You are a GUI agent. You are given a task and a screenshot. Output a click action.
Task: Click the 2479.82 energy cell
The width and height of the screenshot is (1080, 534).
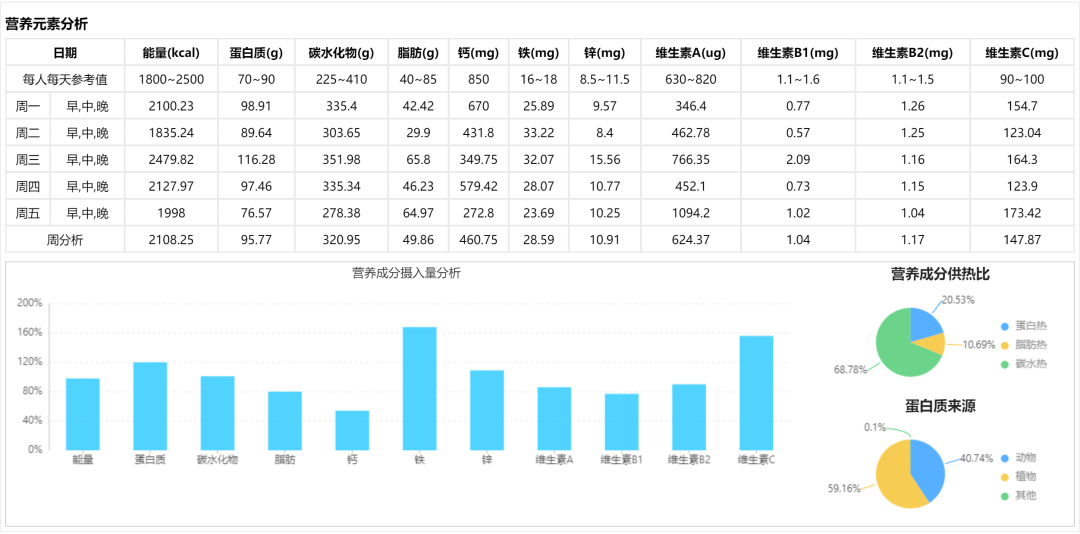tap(171, 160)
